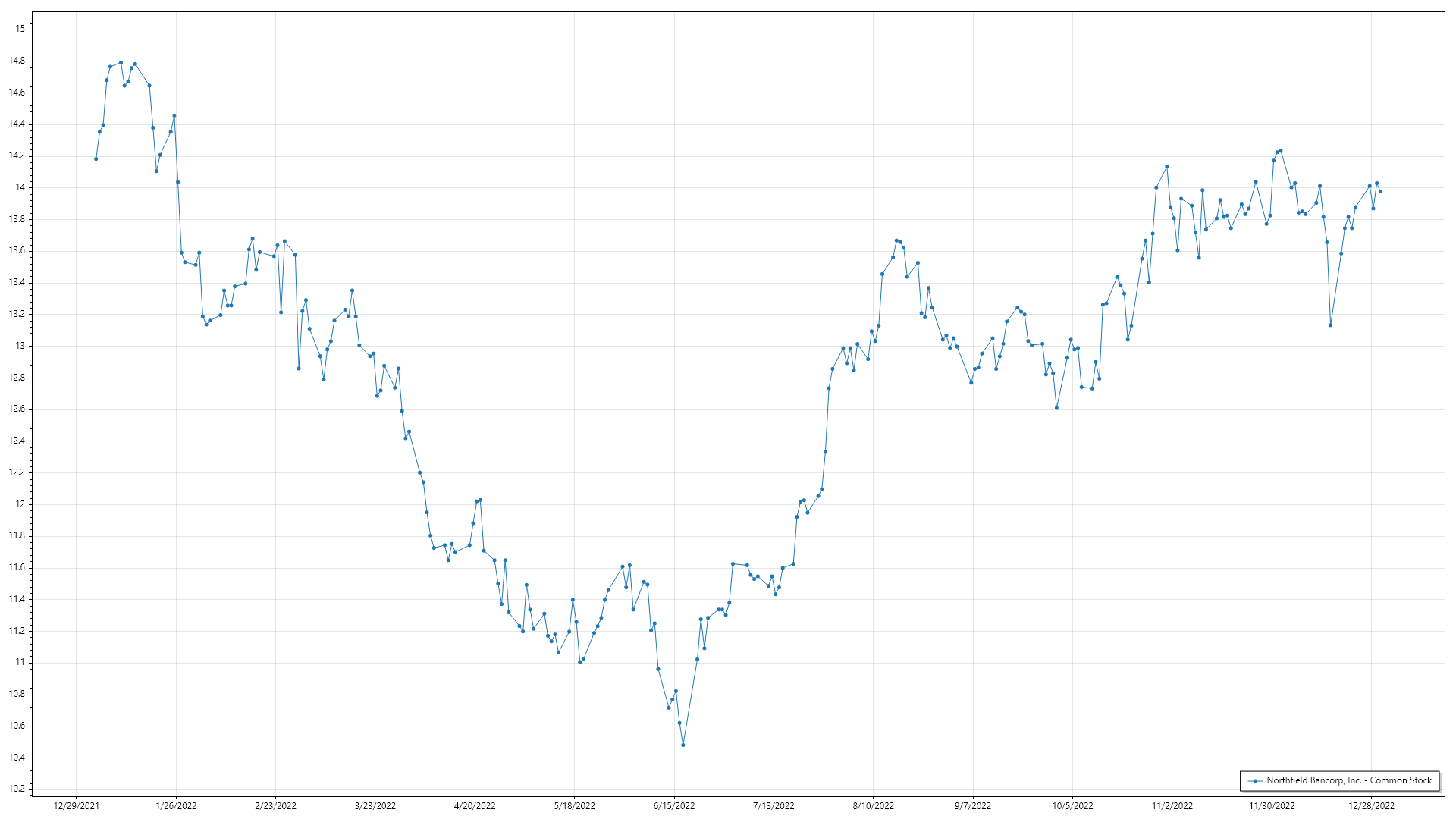Image resolution: width=1456 pixels, height=819 pixels.
Task: Click the 10/5/2022 x-axis date label
Action: (x=1072, y=806)
